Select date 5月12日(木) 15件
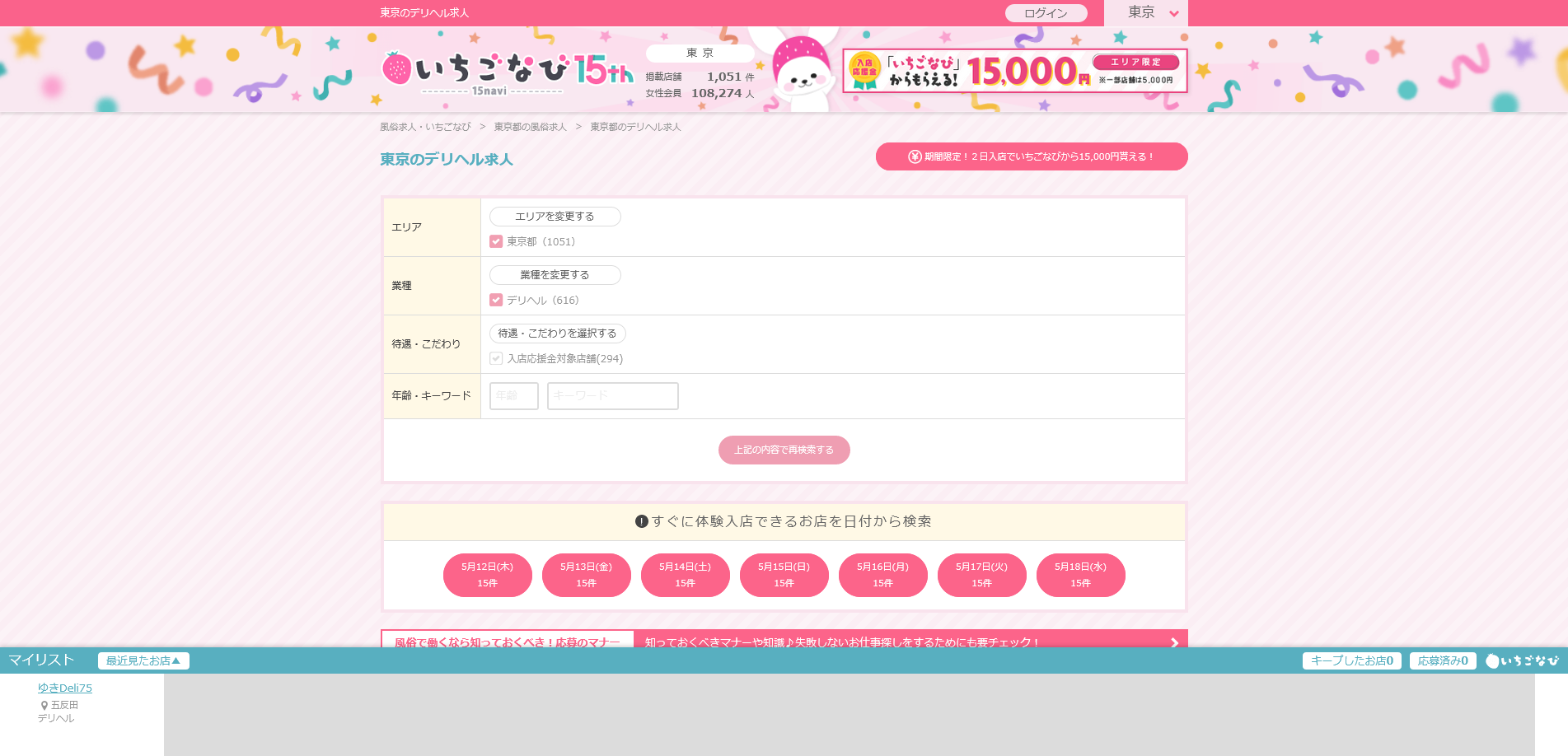Screen dimensions: 1568x756 tap(488, 575)
